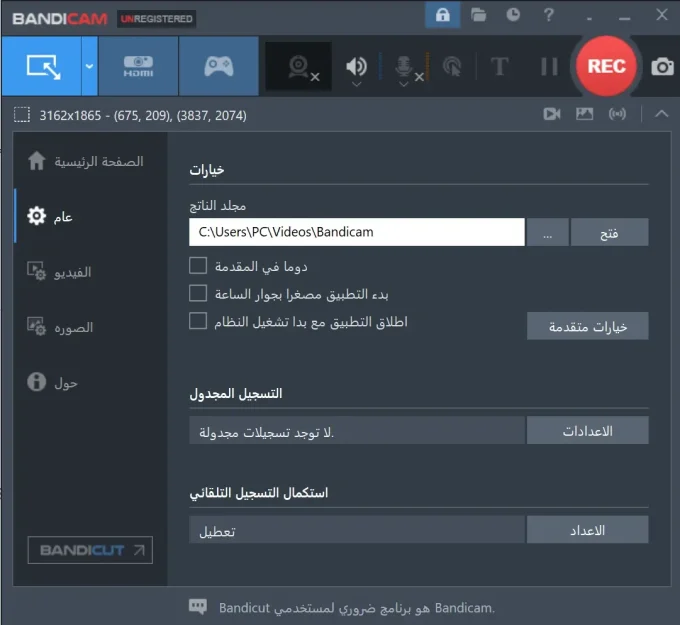Take a screenshot with camera icon
Screen dimensions: 680x625
662,67
